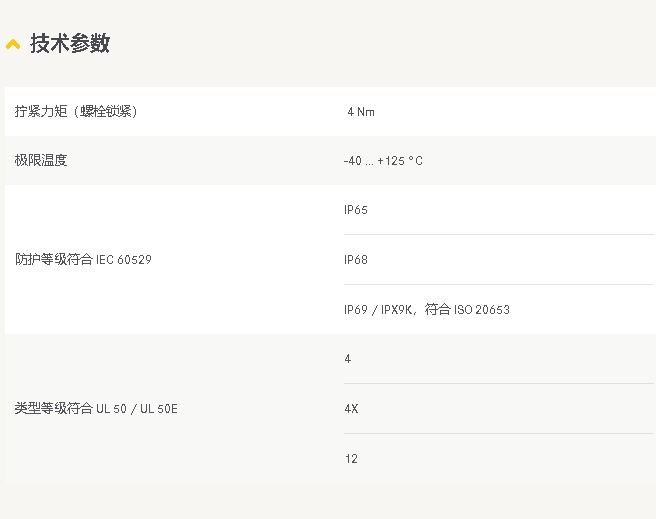The width and height of the screenshot is (656, 519).
Task: Select the 类型等级符合 label text
Action: tap(54, 409)
